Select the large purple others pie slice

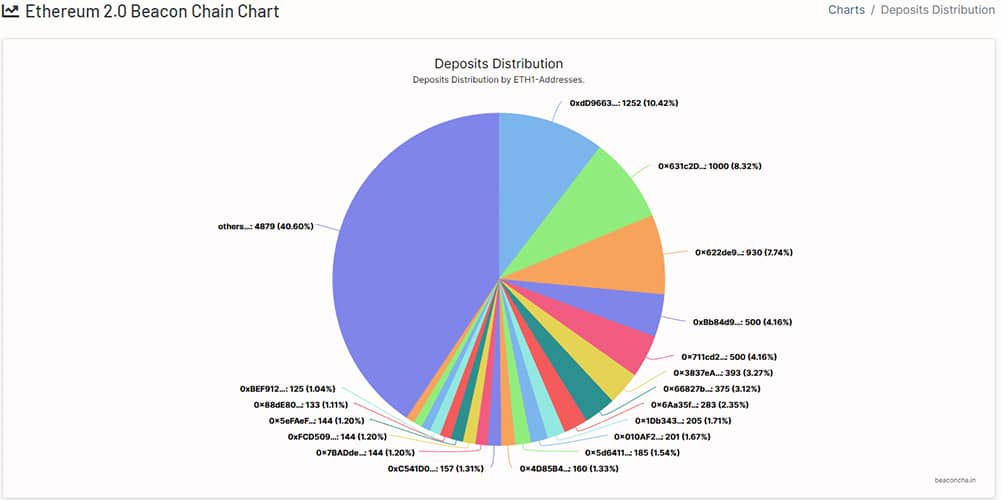coord(400,270)
